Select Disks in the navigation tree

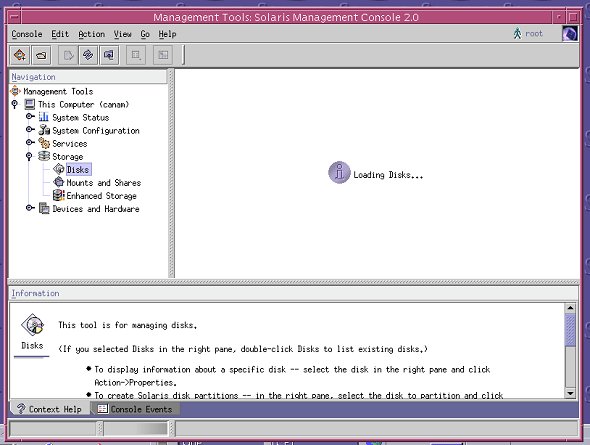tap(78, 170)
